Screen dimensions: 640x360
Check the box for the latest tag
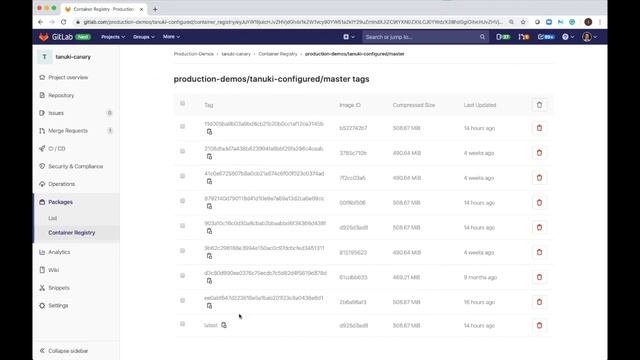182,324
